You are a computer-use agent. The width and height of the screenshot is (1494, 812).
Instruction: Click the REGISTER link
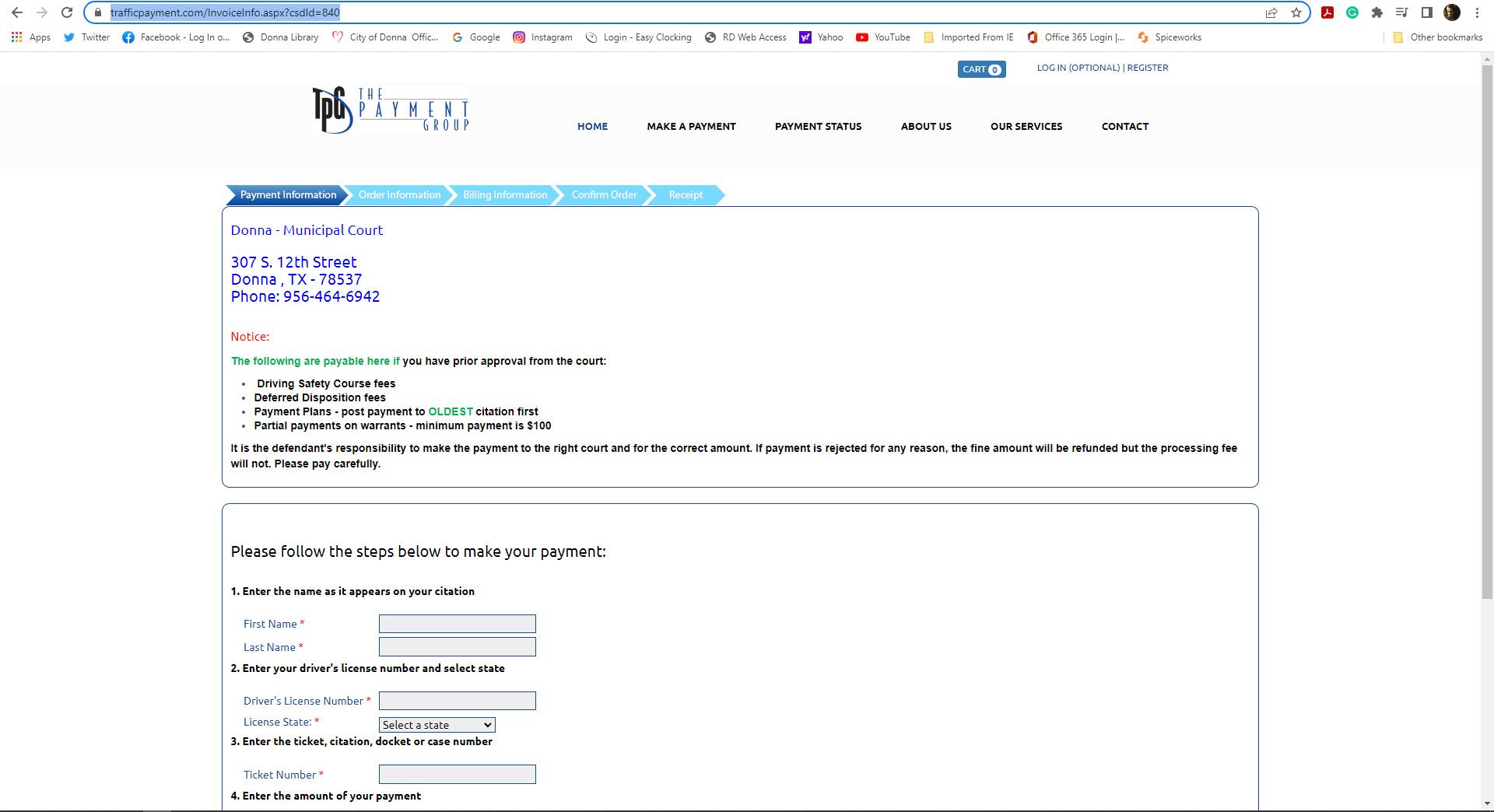tap(1148, 68)
